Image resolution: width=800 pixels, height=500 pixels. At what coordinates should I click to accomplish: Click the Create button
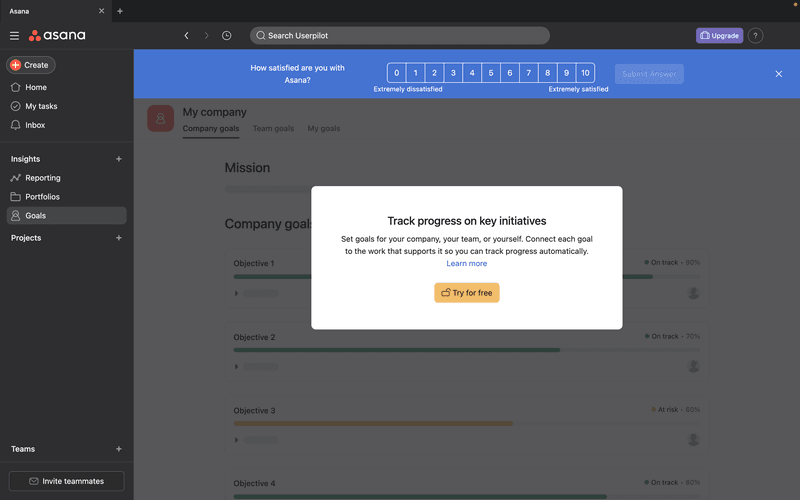[31, 65]
